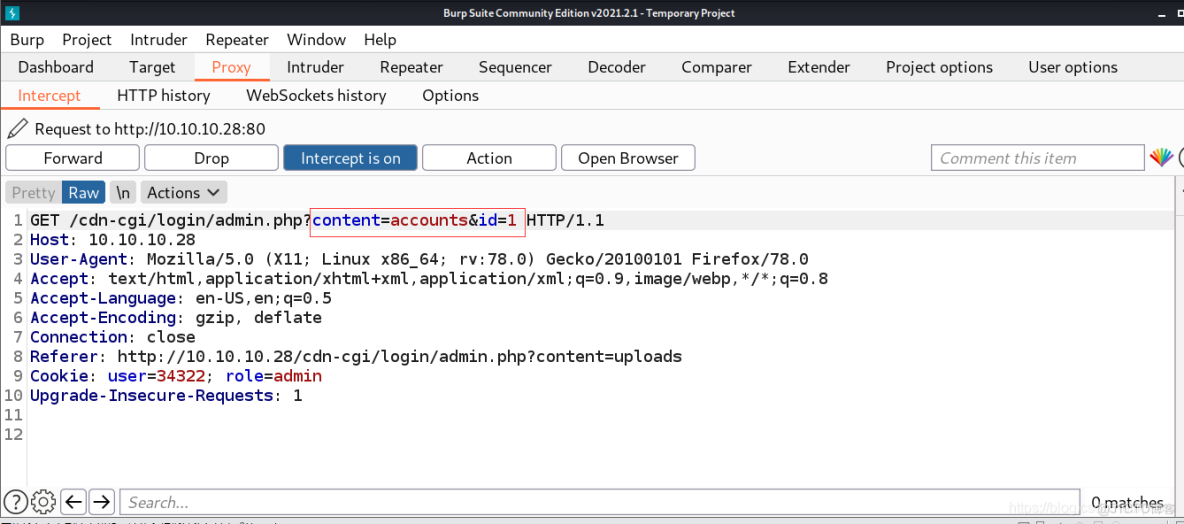
Task: Click the Referer header line
Action: click(356, 356)
